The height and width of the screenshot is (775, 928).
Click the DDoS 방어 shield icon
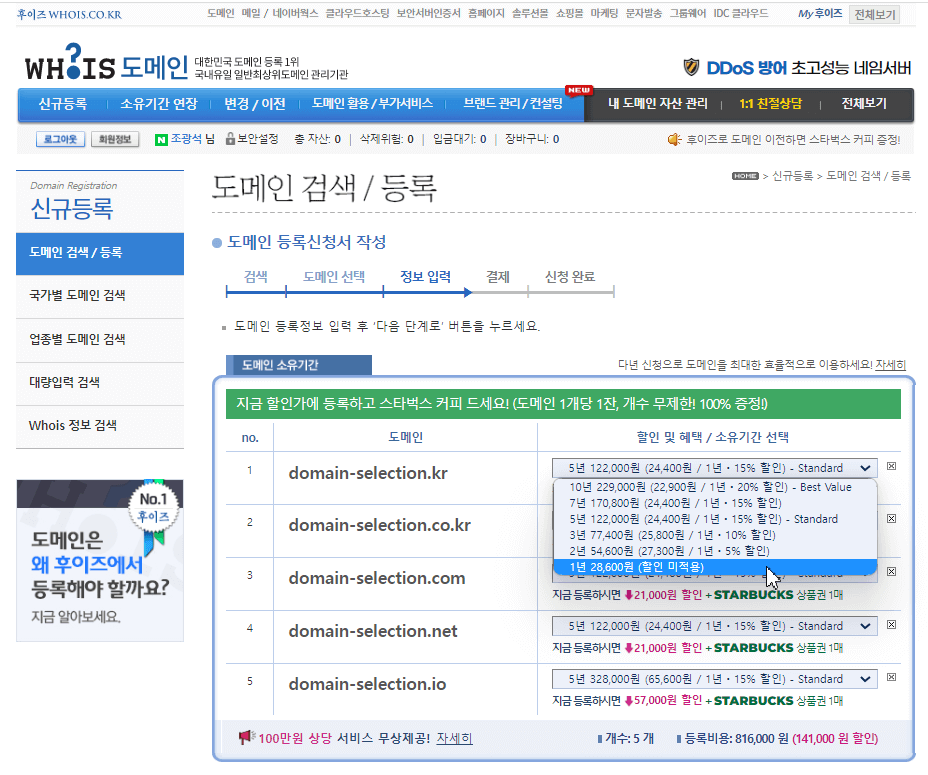pyautogui.click(x=691, y=62)
